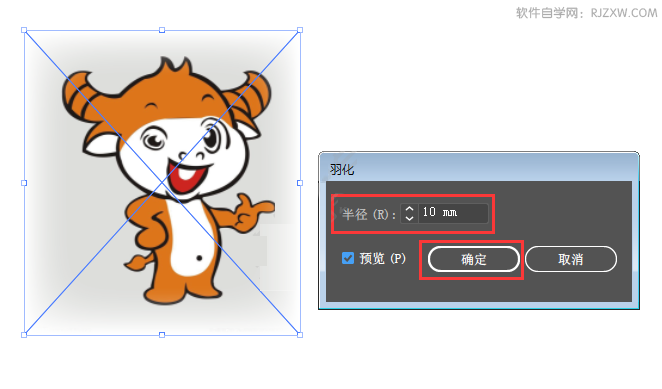The width and height of the screenshot is (662, 389).
Task: Click the RJZXW.COM watermark text
Action: pos(624,13)
